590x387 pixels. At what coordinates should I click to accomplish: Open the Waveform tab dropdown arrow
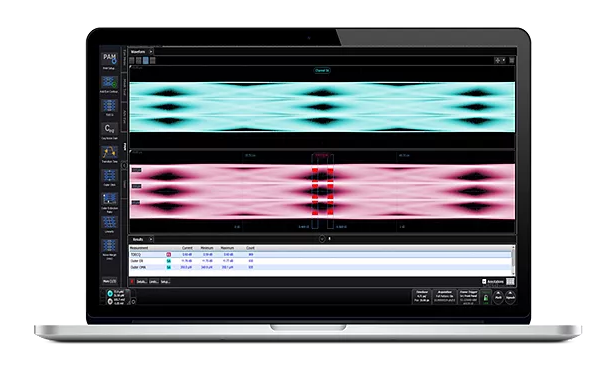pos(151,52)
